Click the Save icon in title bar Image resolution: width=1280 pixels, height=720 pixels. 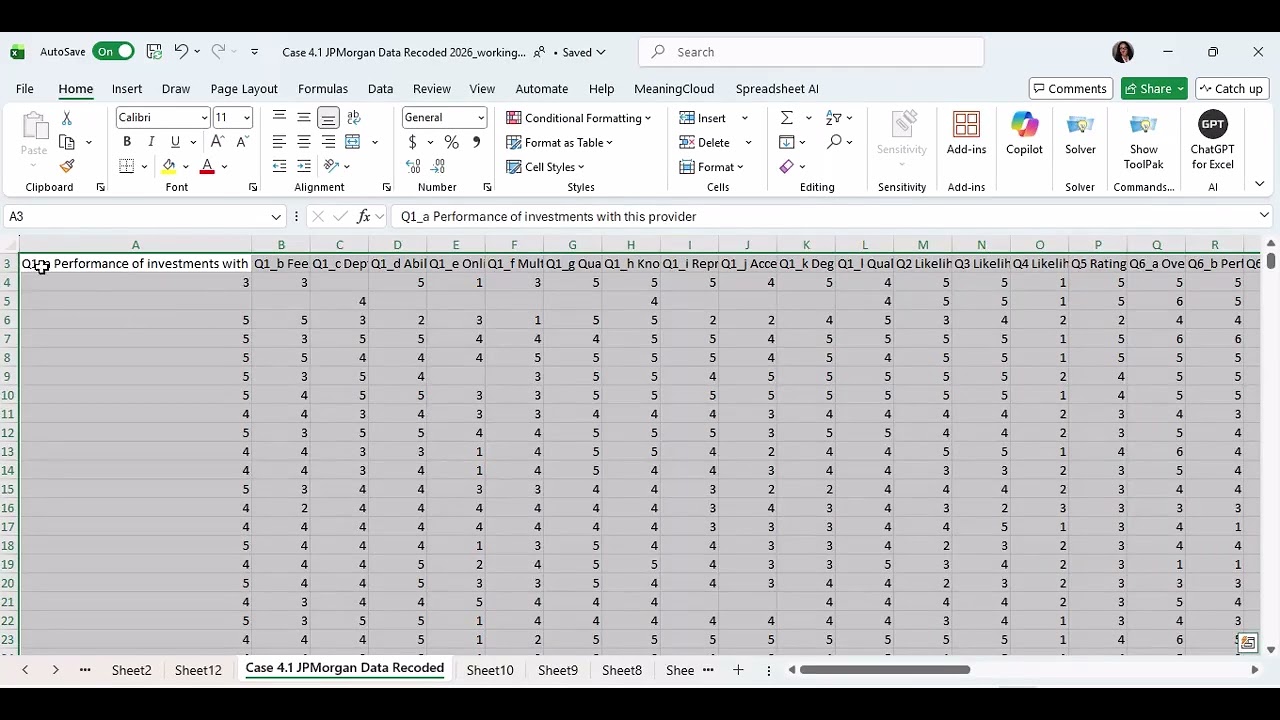[x=154, y=52]
